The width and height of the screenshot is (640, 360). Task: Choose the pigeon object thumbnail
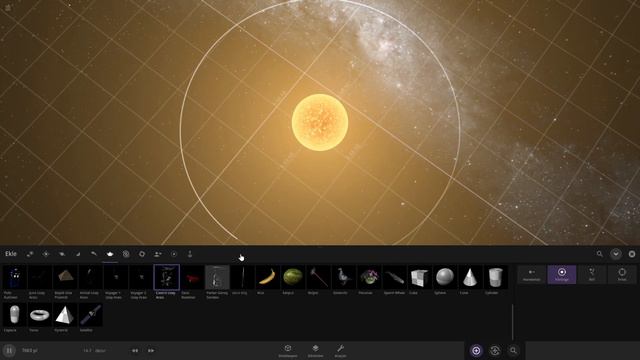pyautogui.click(x=344, y=277)
